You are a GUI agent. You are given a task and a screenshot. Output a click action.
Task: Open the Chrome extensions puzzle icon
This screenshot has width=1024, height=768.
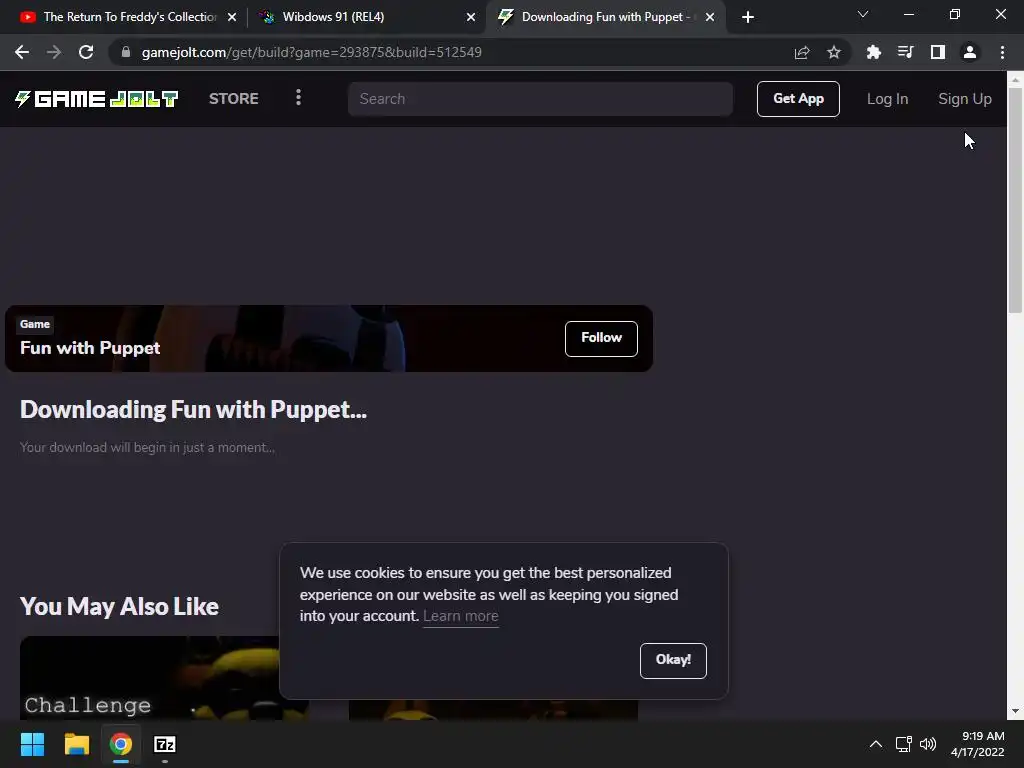873,52
